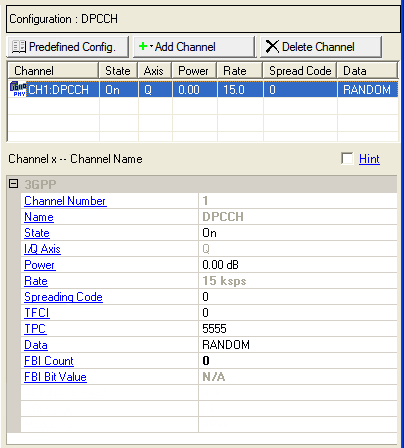The image size is (404, 448).
Task: Open the Channel Number property link
Action: pos(65,201)
